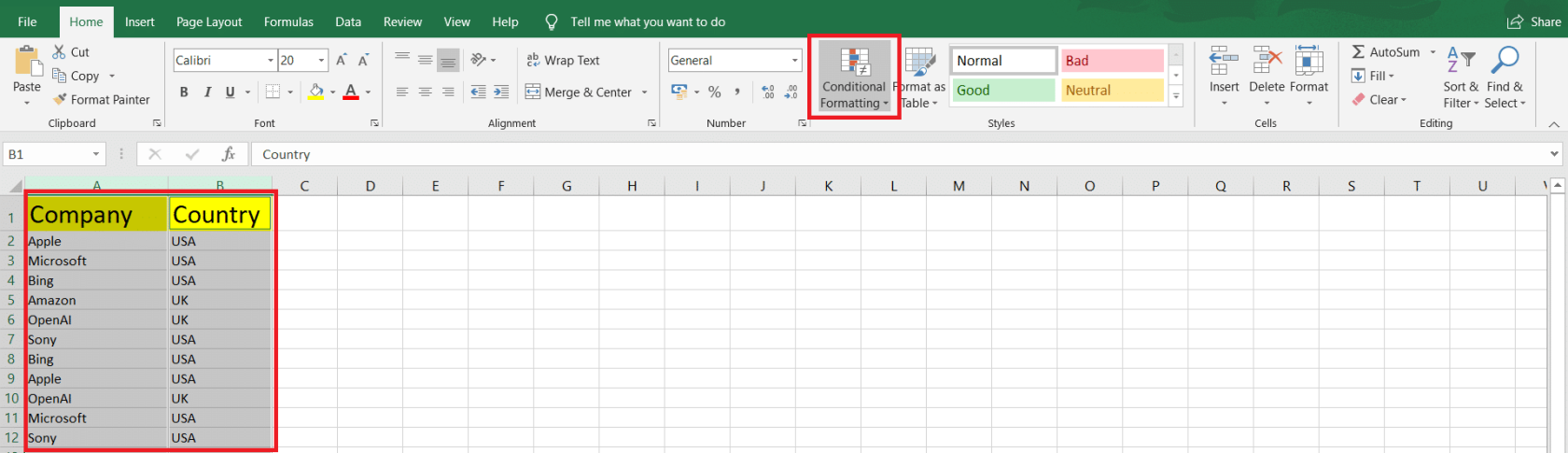The height and width of the screenshot is (453, 1568).
Task: Toggle underline formatting
Action: [230, 92]
